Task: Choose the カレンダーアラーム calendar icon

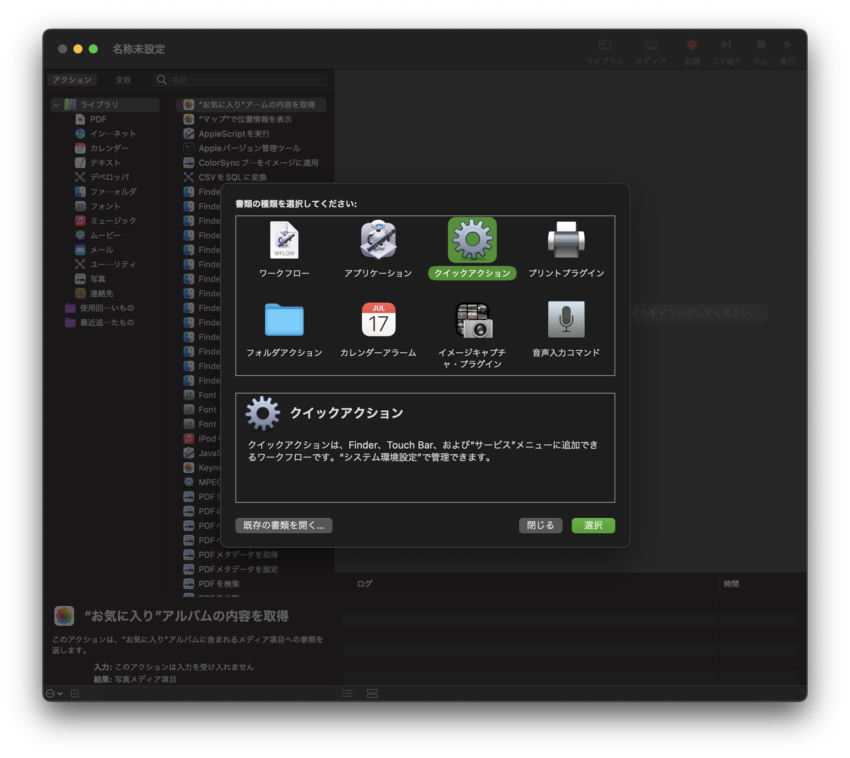Action: tap(378, 320)
